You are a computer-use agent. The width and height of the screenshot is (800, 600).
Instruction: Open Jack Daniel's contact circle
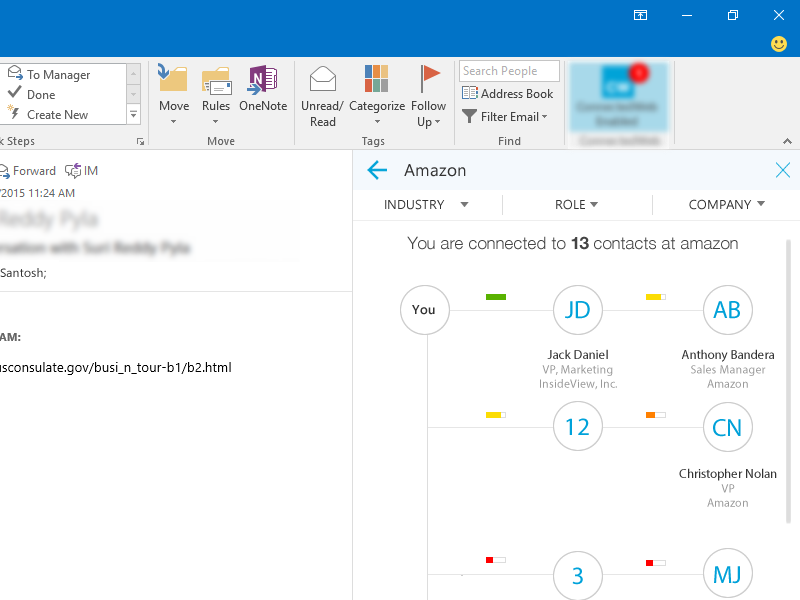pos(577,310)
